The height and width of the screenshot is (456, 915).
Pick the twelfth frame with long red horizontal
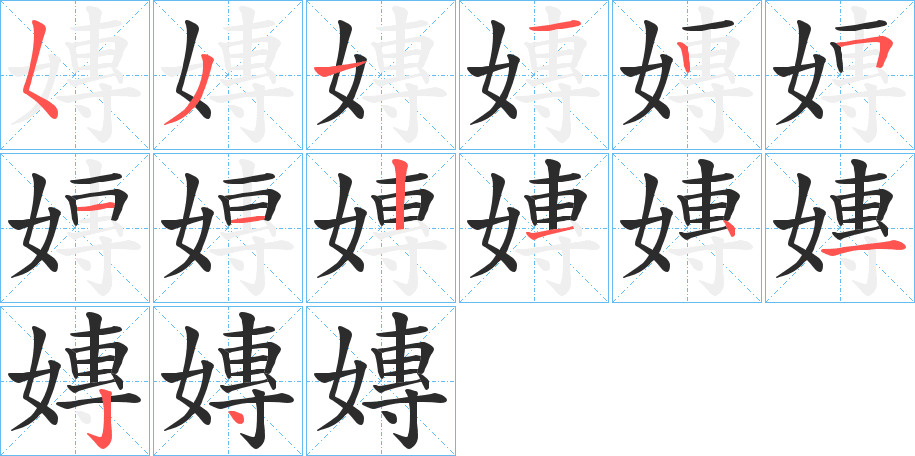coord(840,228)
